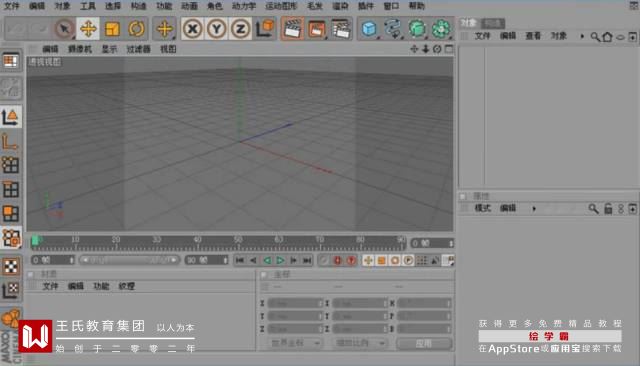Toggle parameter keyframe recording button

point(408,260)
